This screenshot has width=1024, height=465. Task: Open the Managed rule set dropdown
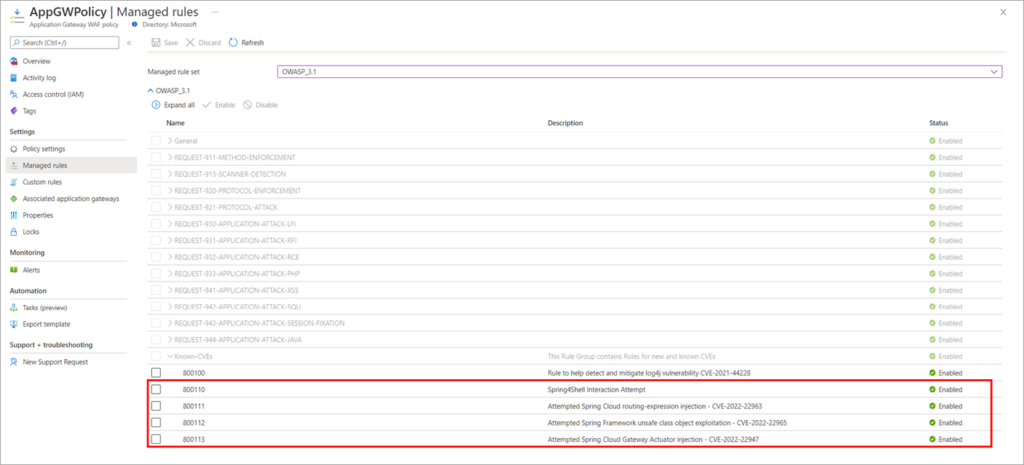tap(639, 71)
